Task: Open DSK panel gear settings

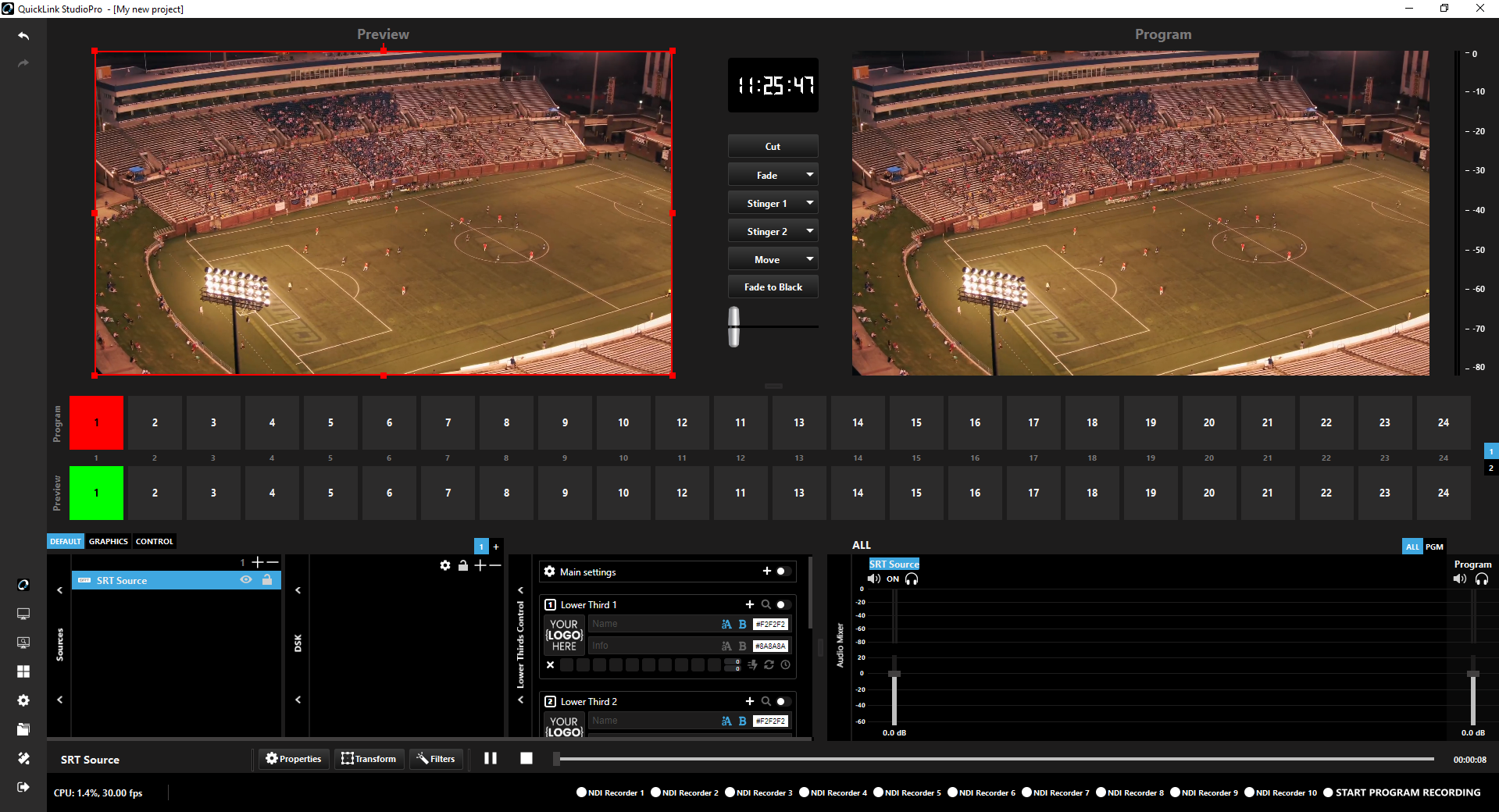Action: tap(445, 565)
